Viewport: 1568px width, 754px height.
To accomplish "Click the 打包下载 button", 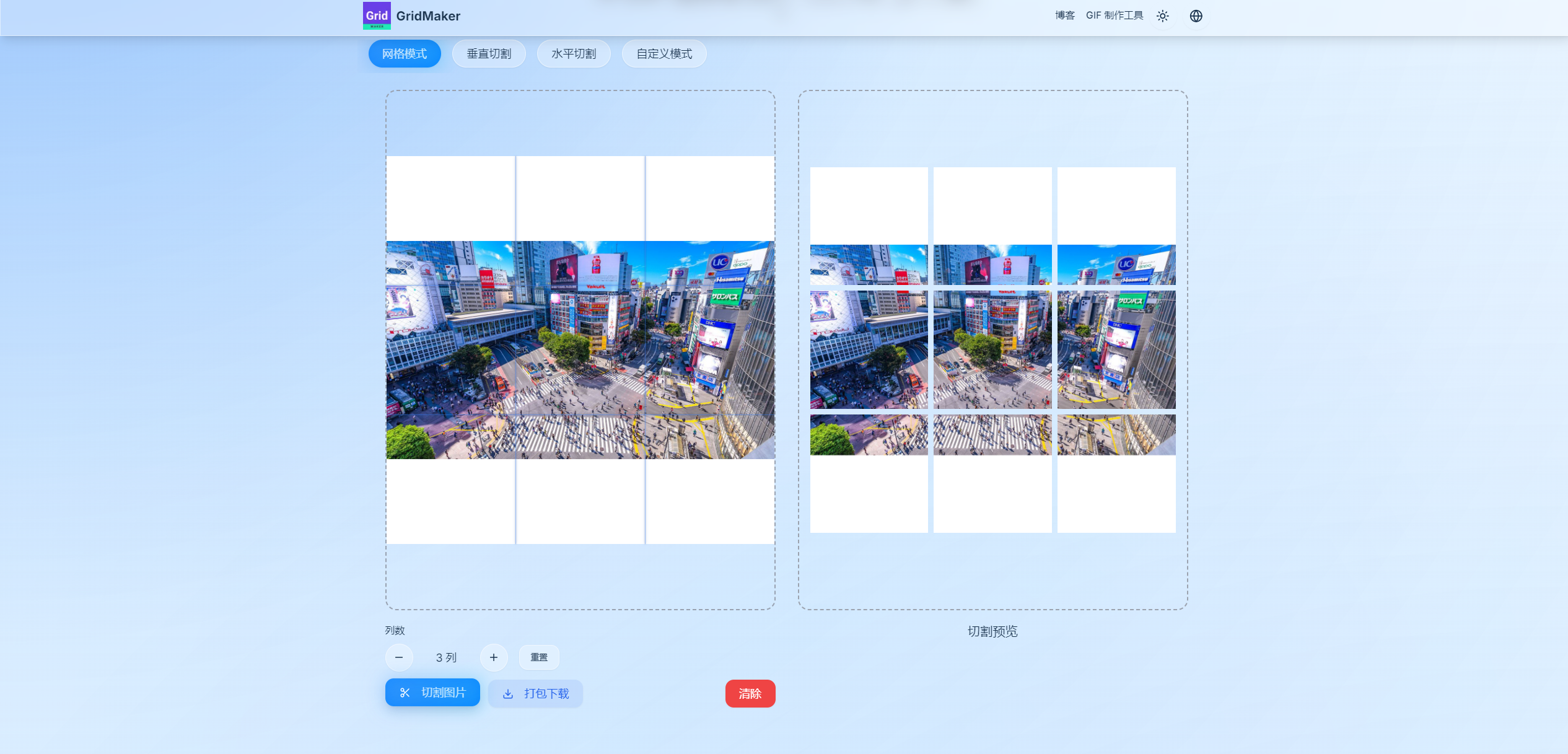I will 535,693.
